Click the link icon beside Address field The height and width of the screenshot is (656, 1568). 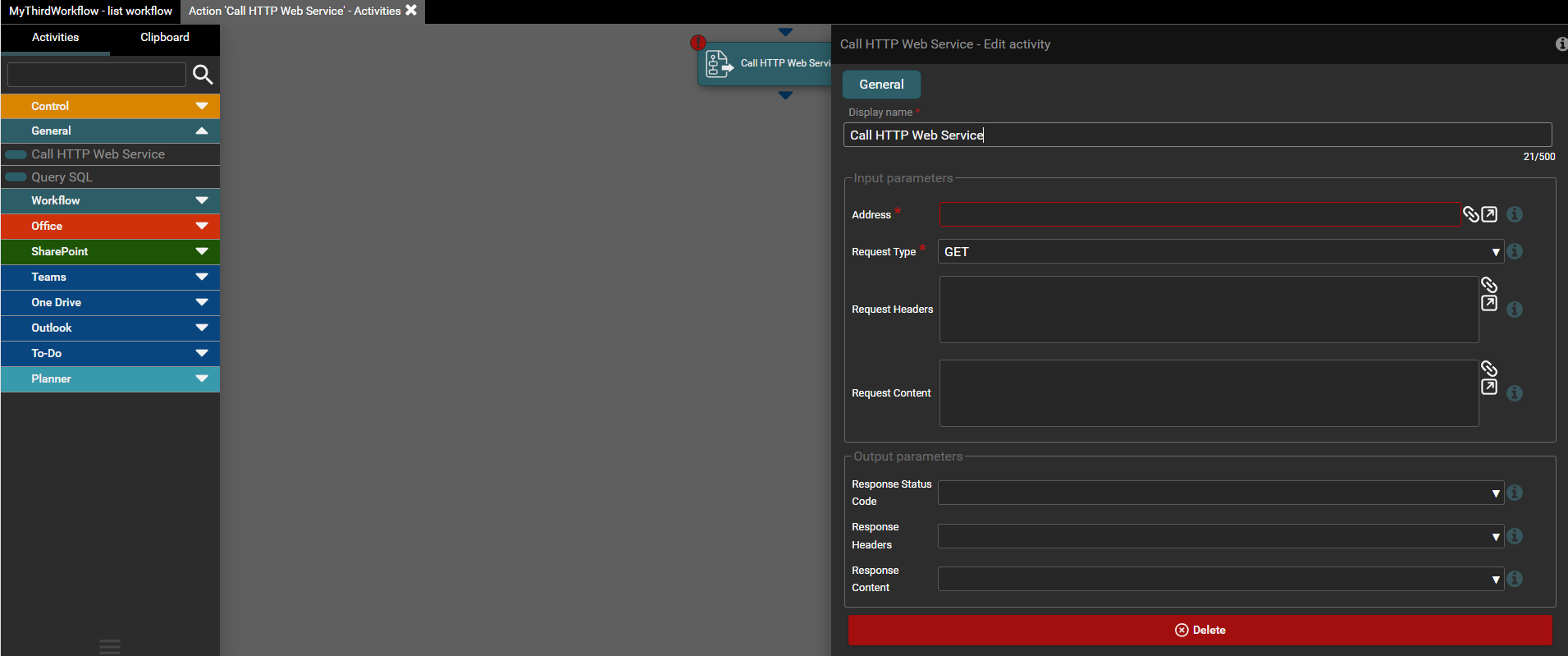[x=1470, y=214]
